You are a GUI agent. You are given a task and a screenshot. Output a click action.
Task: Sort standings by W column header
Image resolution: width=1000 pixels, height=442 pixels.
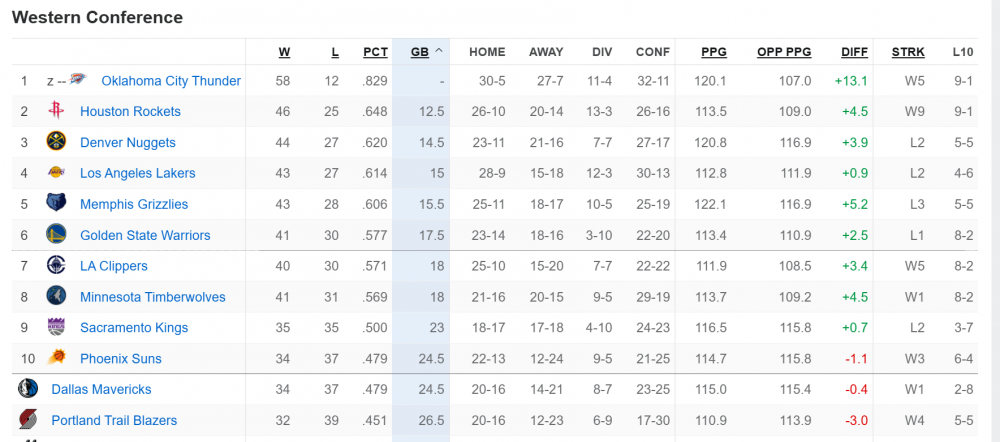pos(284,52)
